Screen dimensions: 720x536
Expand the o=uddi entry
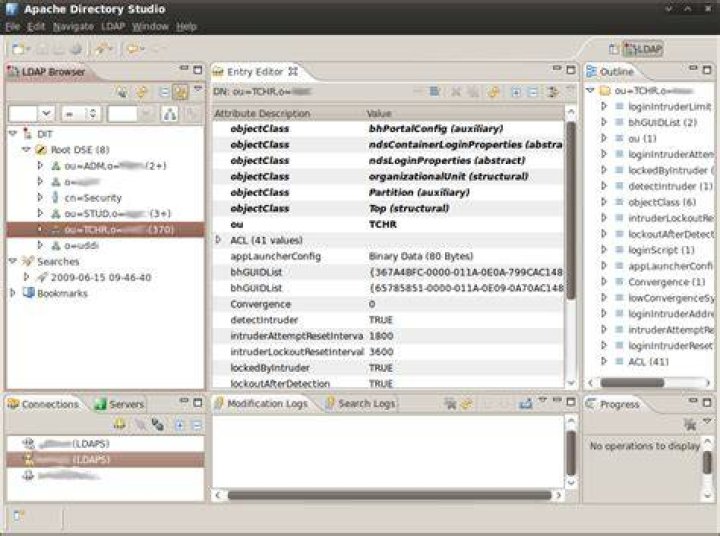[40, 245]
